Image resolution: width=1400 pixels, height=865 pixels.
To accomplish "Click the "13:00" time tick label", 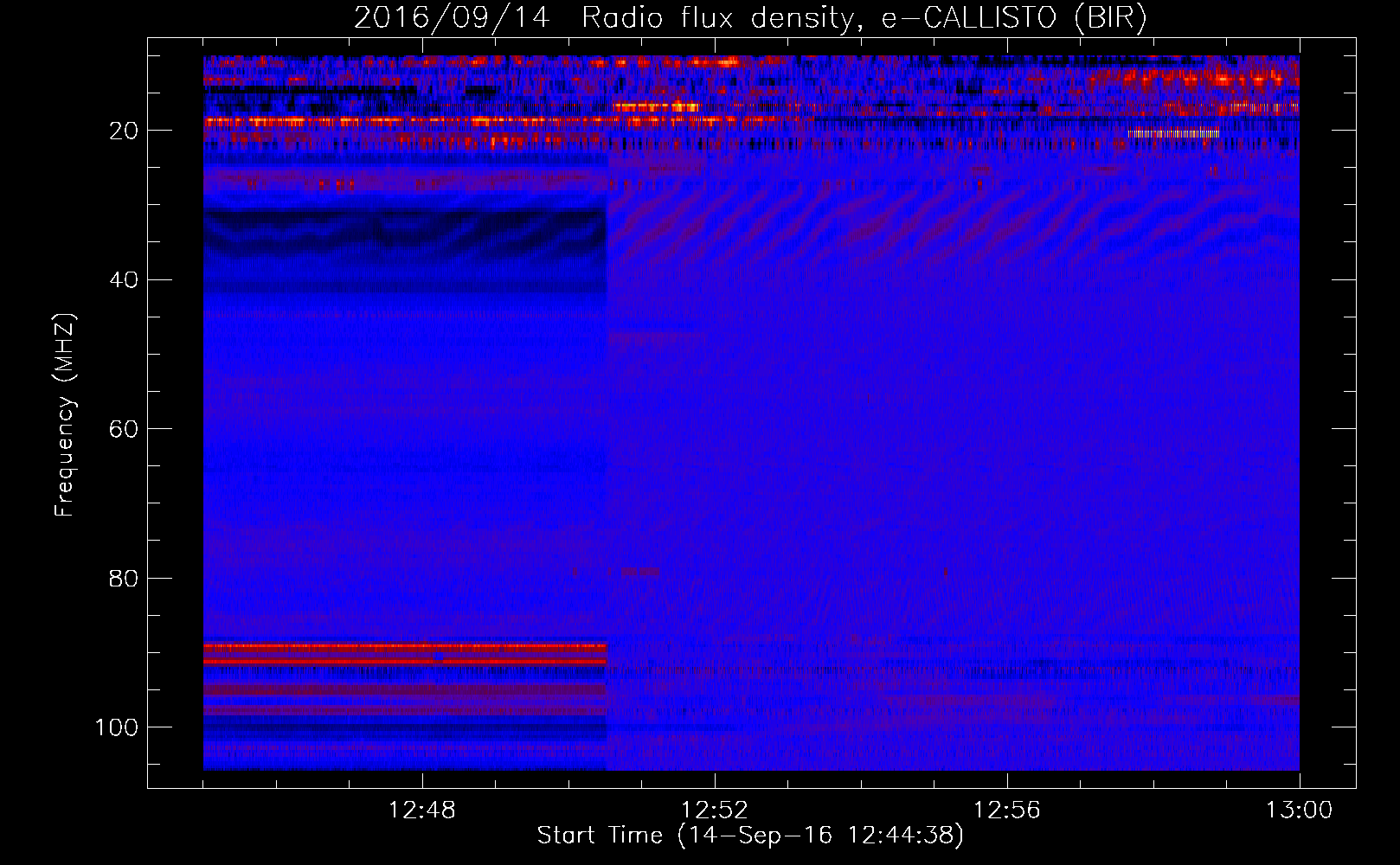I will 1300,811.
